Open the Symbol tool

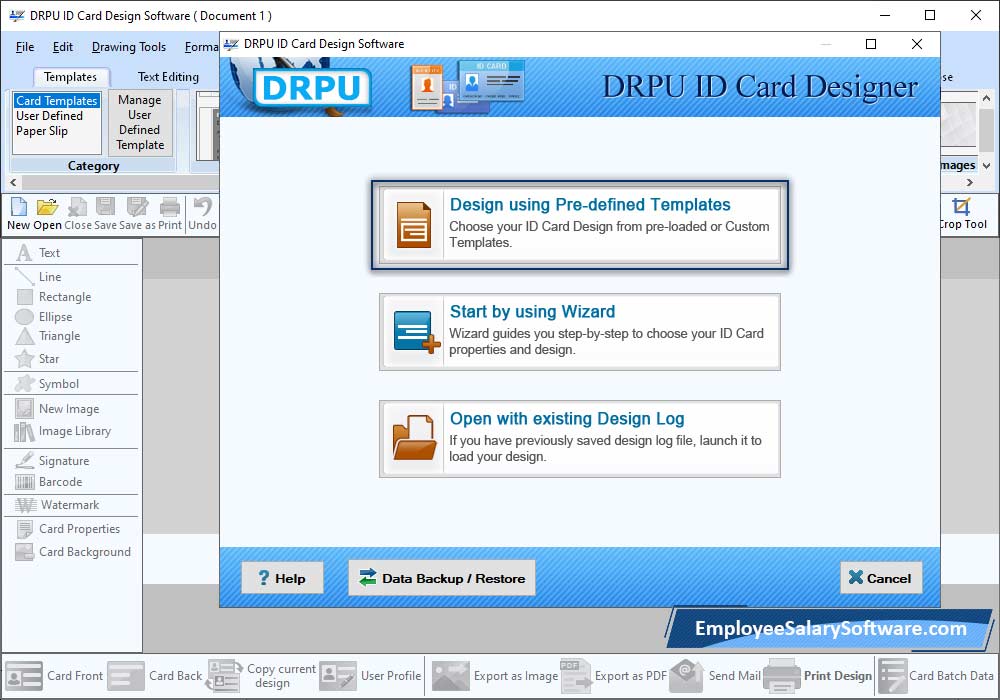48,383
